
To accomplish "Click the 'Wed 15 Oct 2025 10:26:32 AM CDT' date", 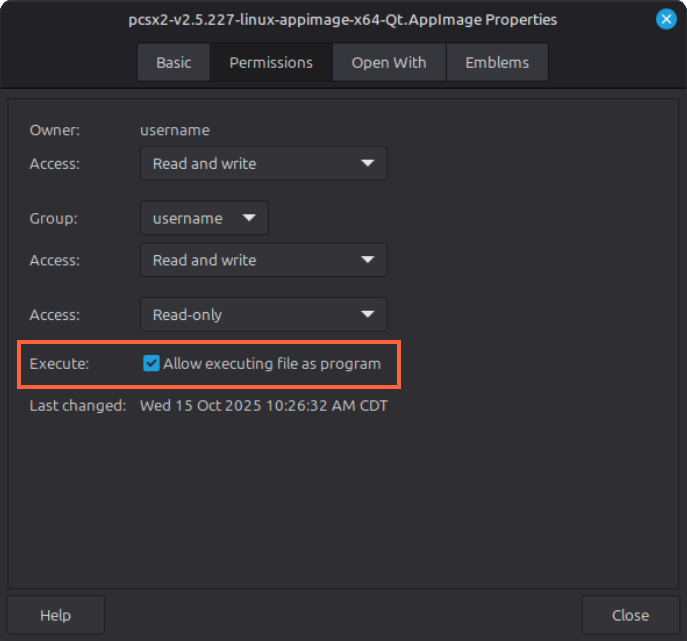I will point(264,405).
